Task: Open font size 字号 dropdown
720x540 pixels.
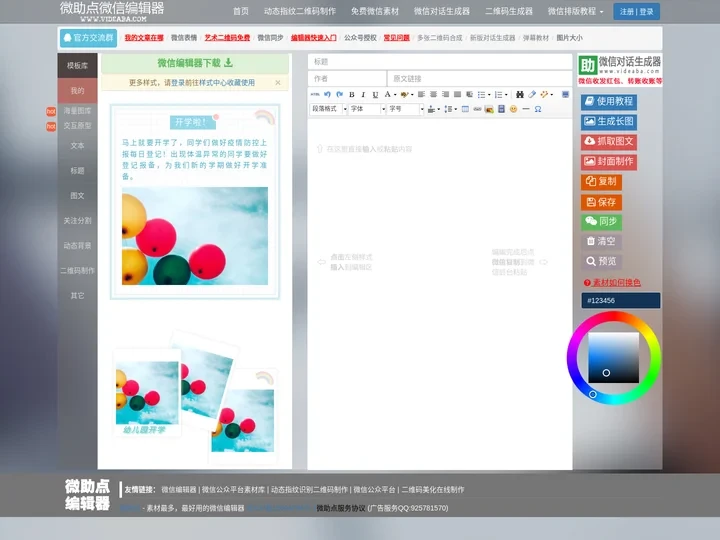Action: coord(406,109)
